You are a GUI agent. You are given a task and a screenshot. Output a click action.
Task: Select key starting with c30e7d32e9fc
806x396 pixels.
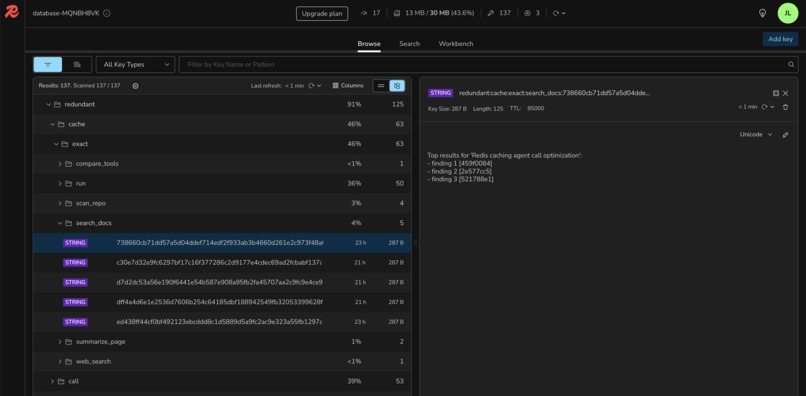(222, 262)
